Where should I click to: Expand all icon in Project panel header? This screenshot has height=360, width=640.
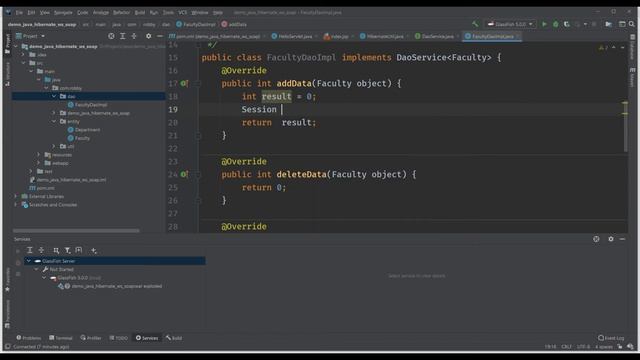coord(122,36)
